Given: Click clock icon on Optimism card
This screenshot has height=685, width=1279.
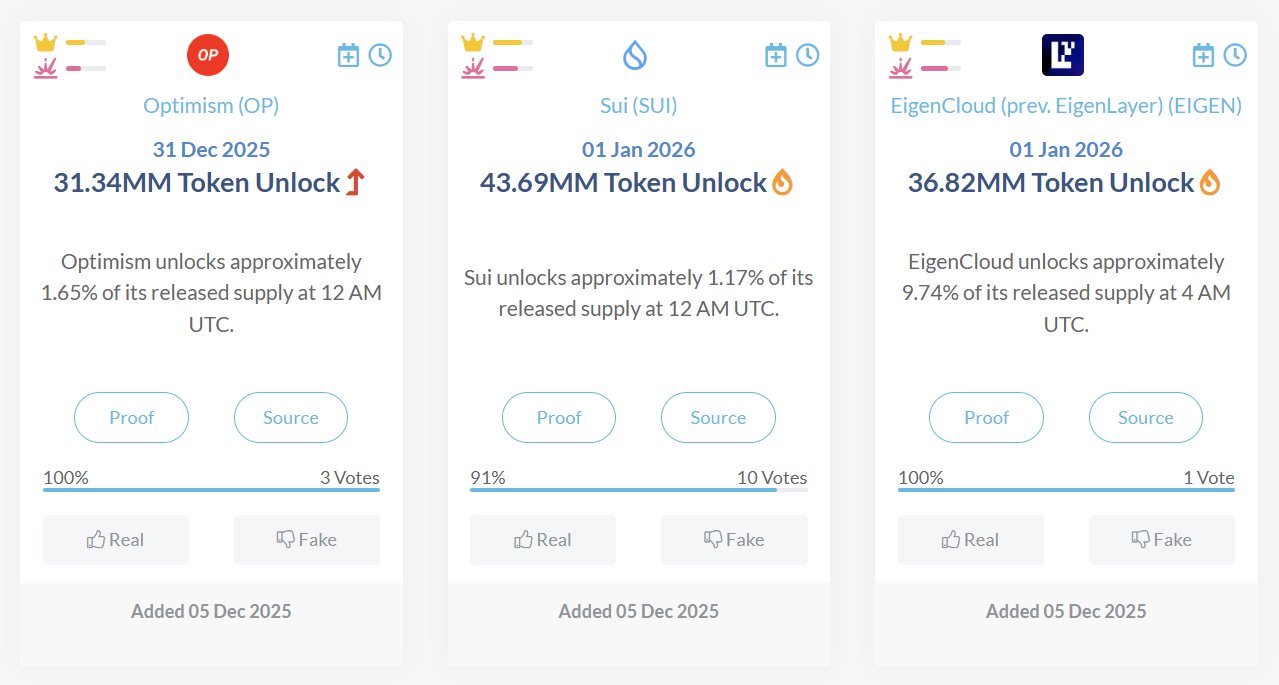Looking at the screenshot, I should point(380,55).
